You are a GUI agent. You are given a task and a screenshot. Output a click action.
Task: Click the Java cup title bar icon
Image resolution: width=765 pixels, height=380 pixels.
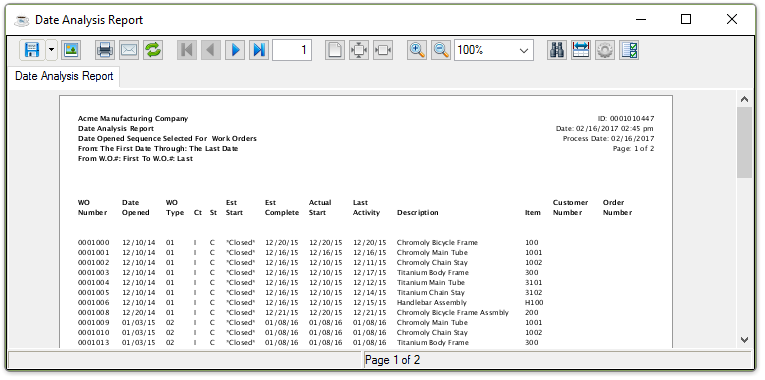pyautogui.click(x=21, y=20)
